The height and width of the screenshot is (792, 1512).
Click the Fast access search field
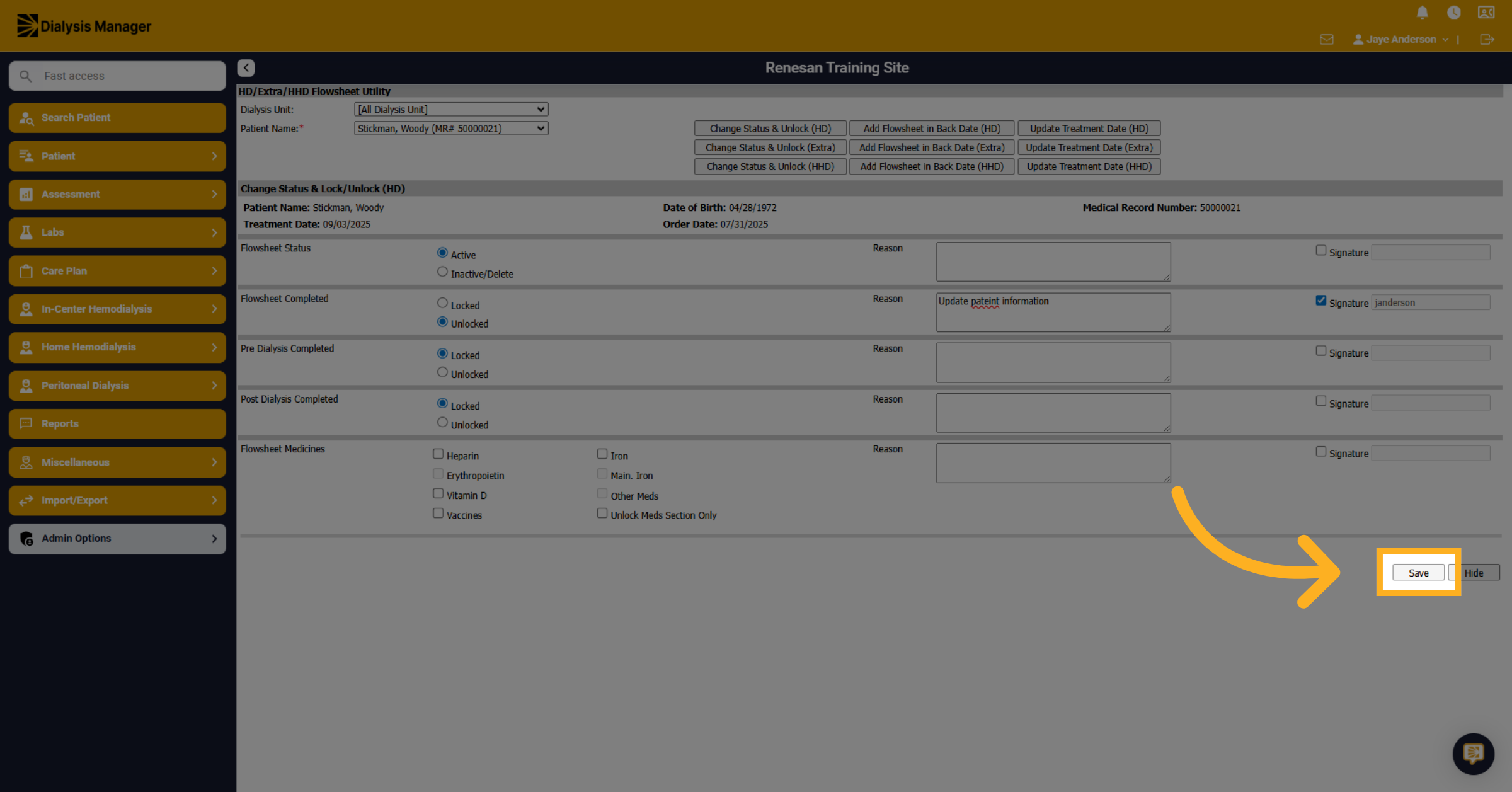pos(117,76)
